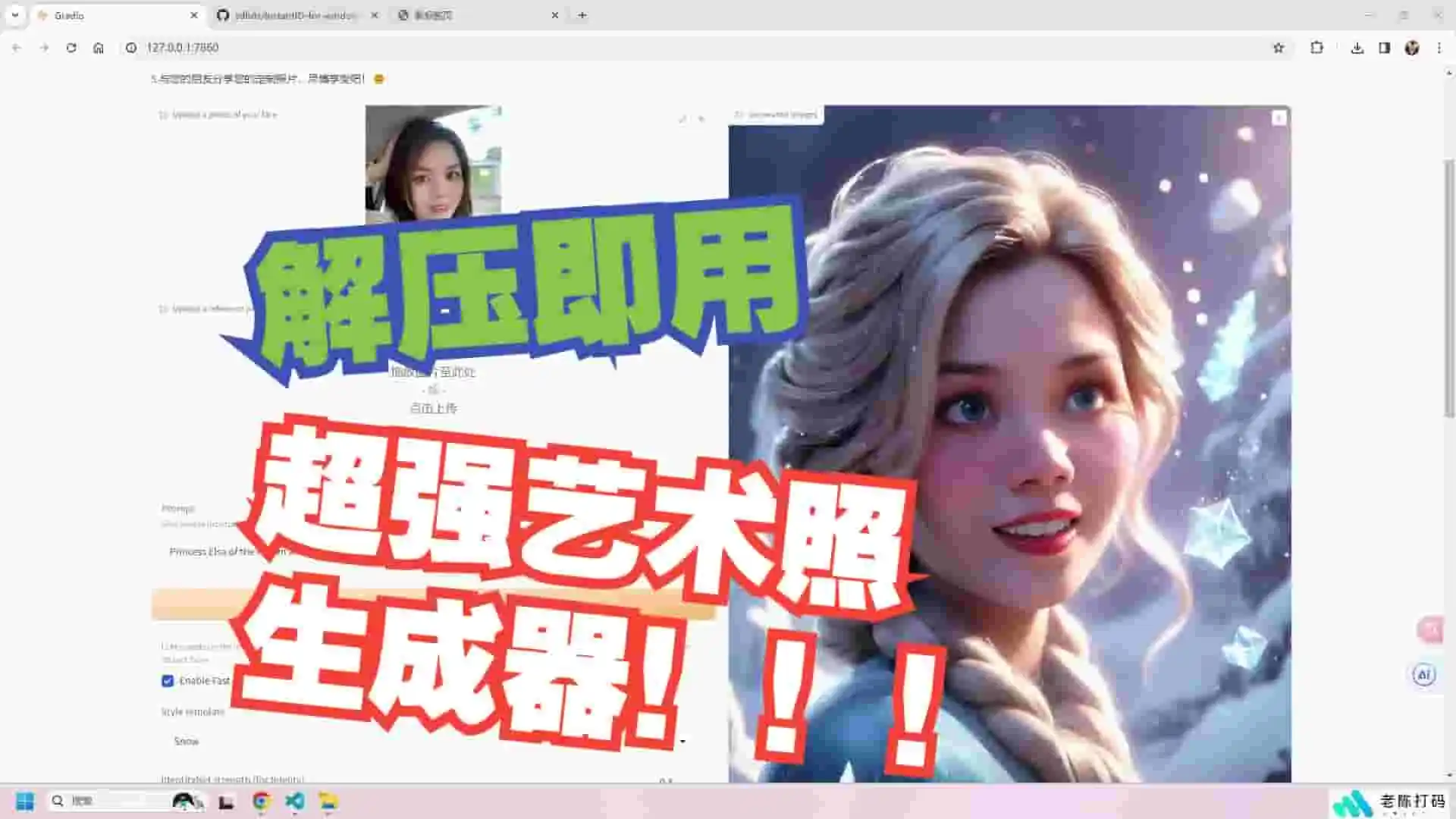Image resolution: width=1456 pixels, height=819 pixels.
Task: Edit the uploaded face image with pencil icon
Action: [682, 119]
